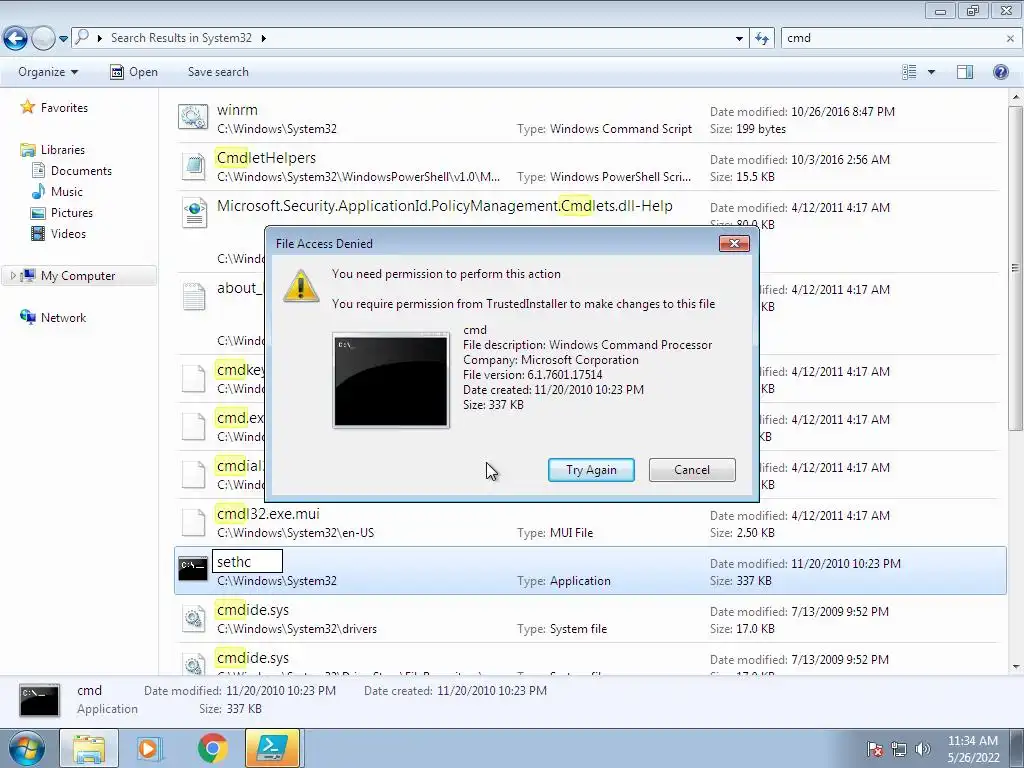Select Favorites in the navigation pane
Screen dimensions: 1024x768
tap(64, 108)
